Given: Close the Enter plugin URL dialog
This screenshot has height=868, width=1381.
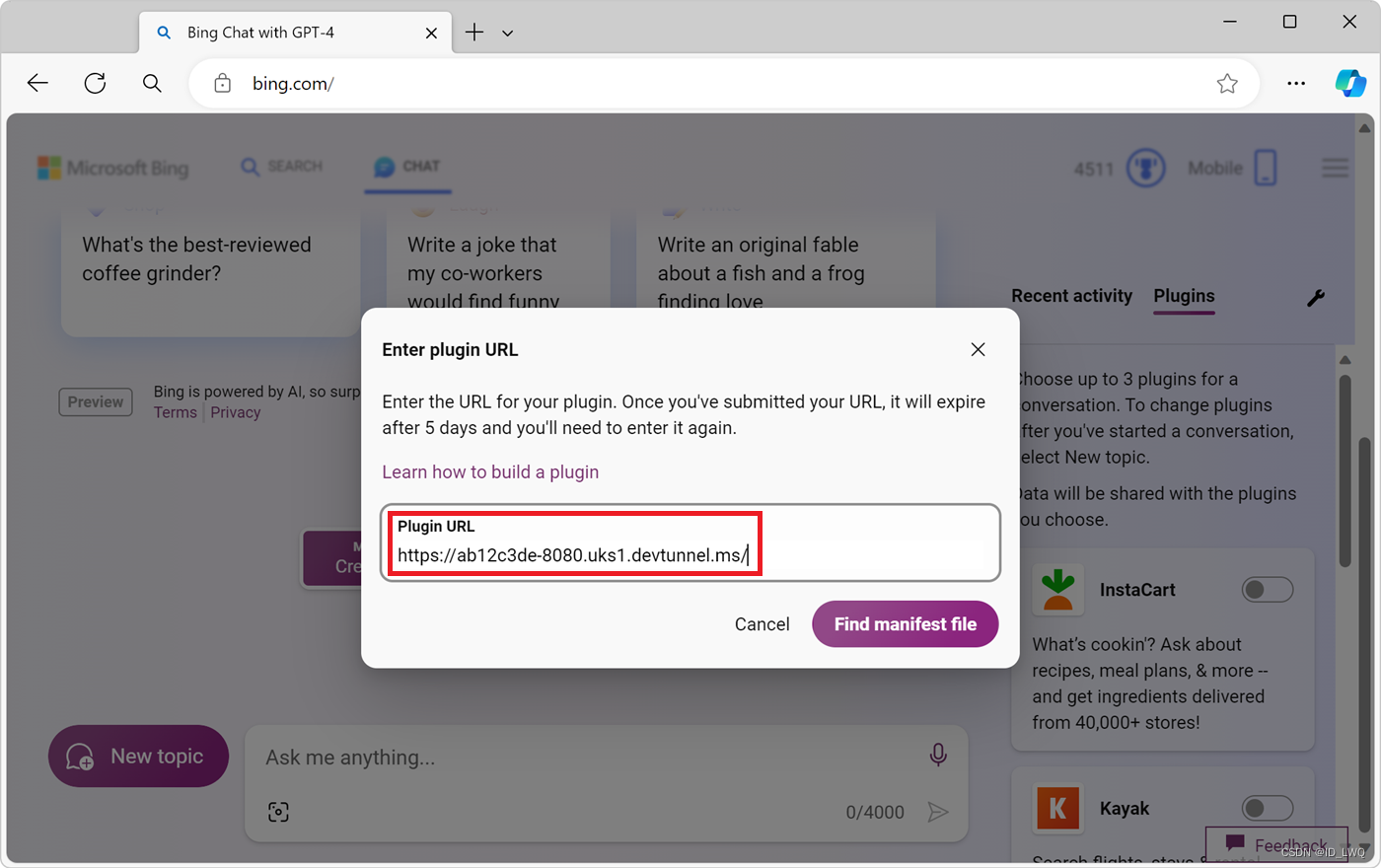Looking at the screenshot, I should coord(978,350).
